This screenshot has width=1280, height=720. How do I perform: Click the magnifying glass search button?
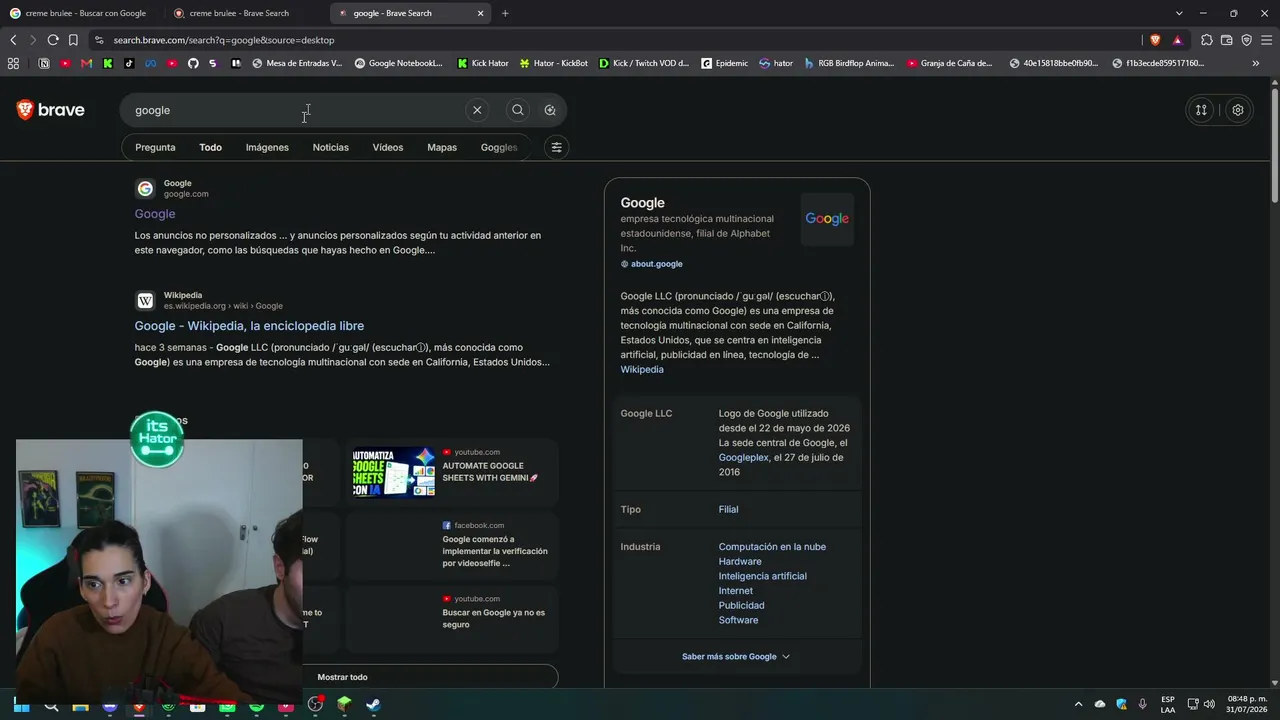pyautogui.click(x=518, y=110)
